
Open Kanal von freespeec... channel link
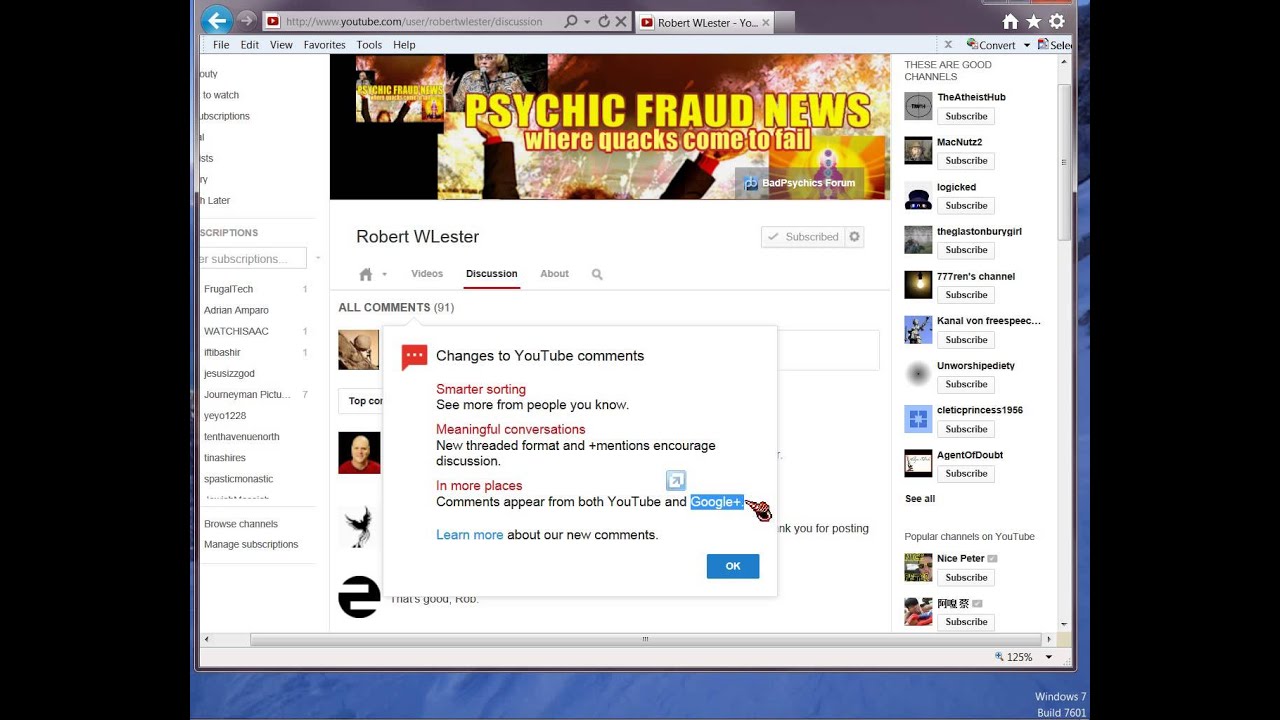988,321
